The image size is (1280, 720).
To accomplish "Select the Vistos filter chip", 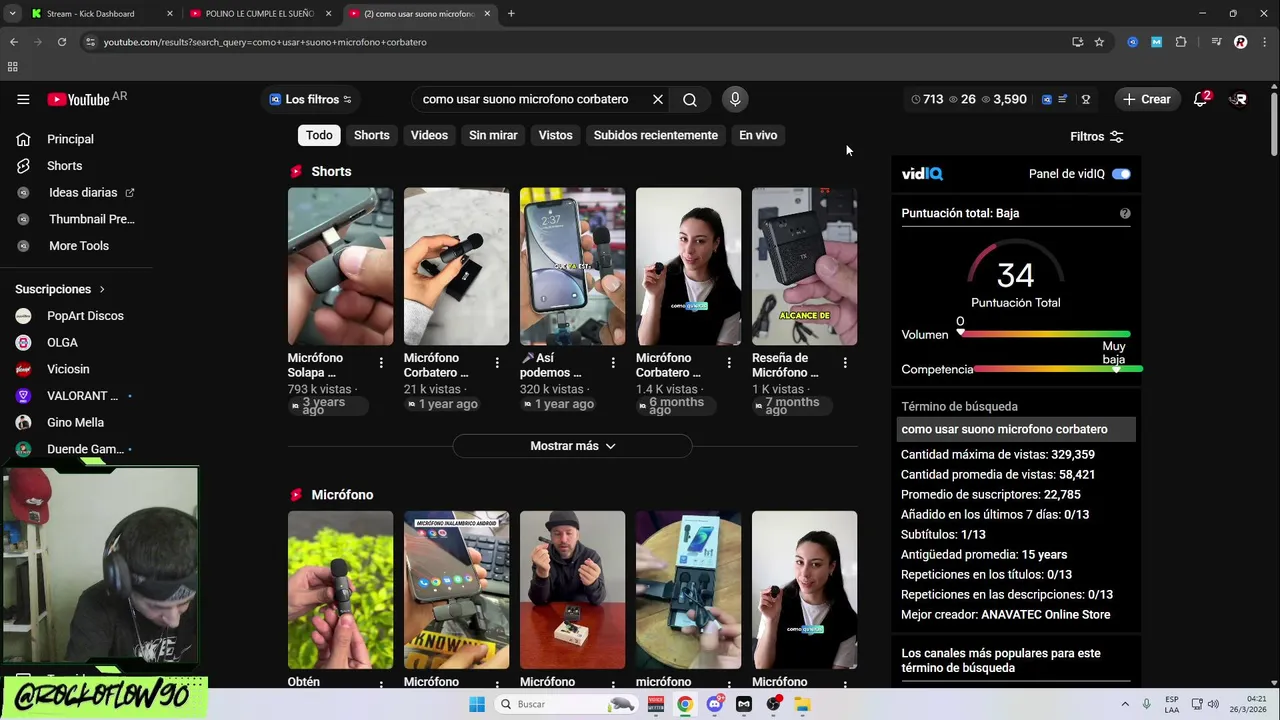I will tap(555, 135).
